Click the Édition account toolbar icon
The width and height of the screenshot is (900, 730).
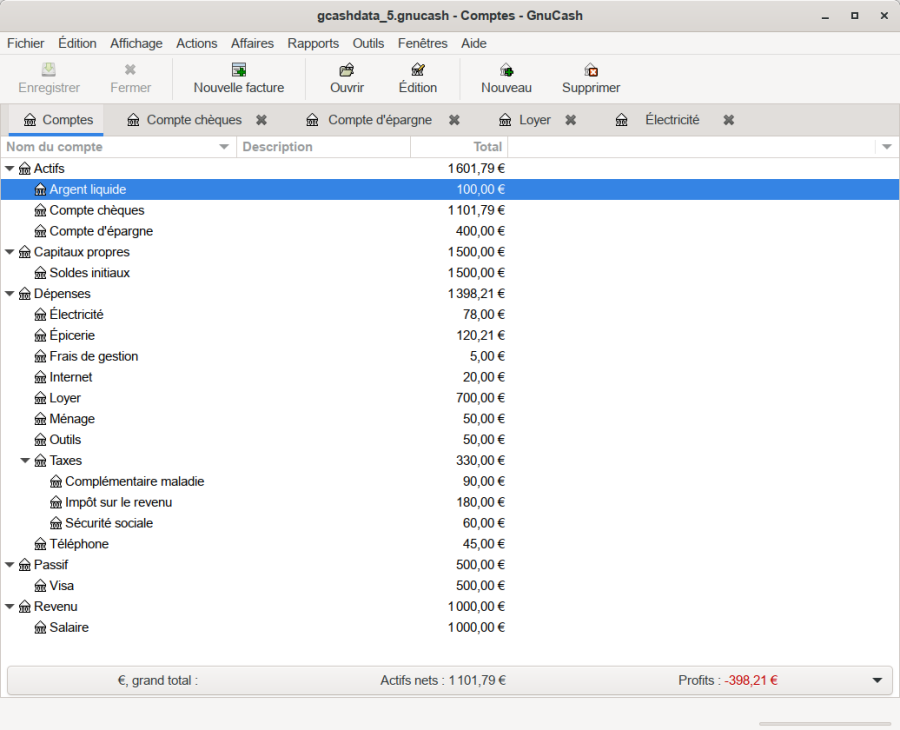(418, 70)
